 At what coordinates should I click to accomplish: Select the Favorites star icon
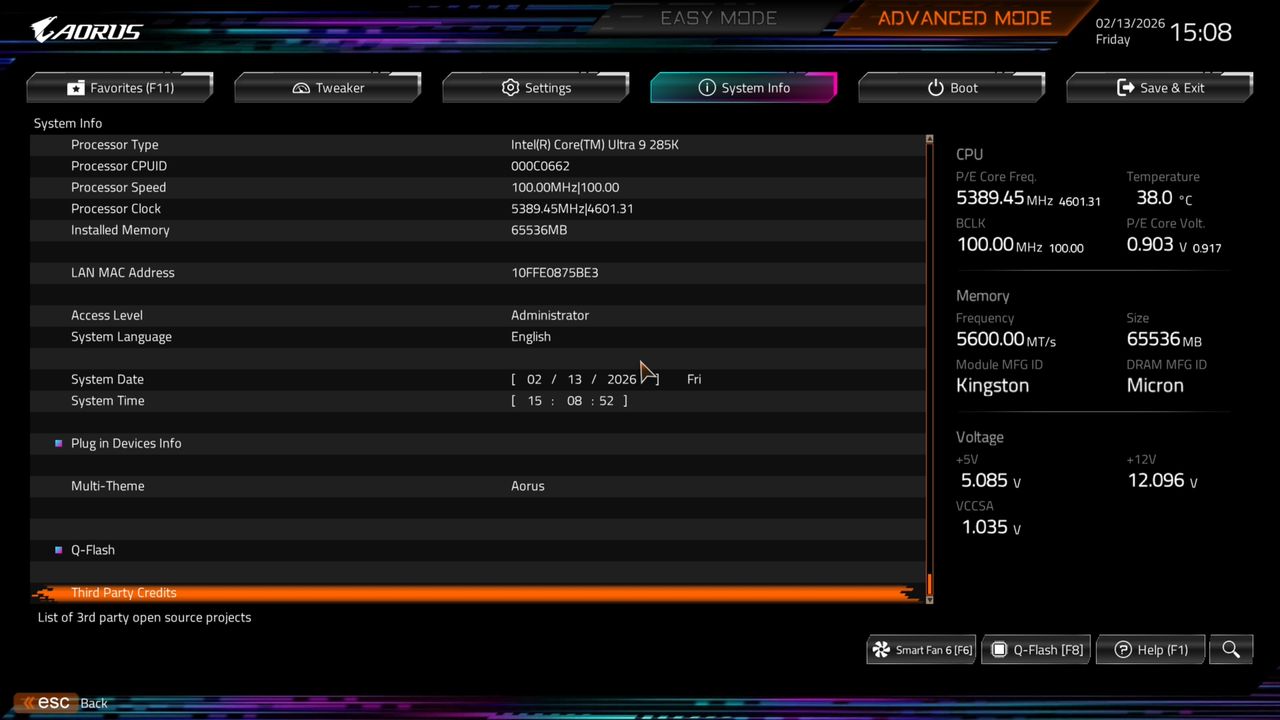pos(76,87)
